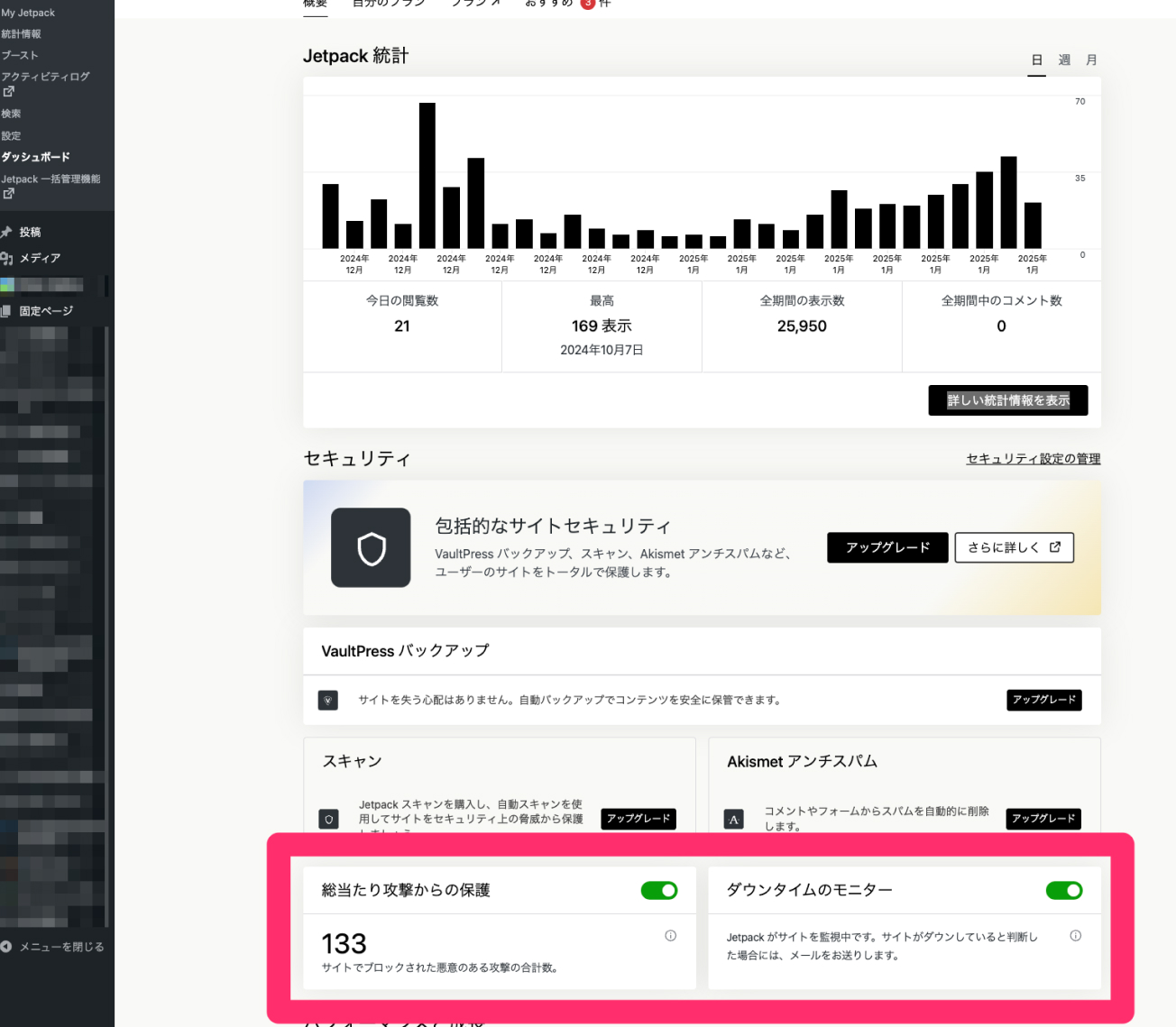The height and width of the screenshot is (1027, 1176).
Task: Switch stats chart to 日 view
Action: tap(1037, 60)
